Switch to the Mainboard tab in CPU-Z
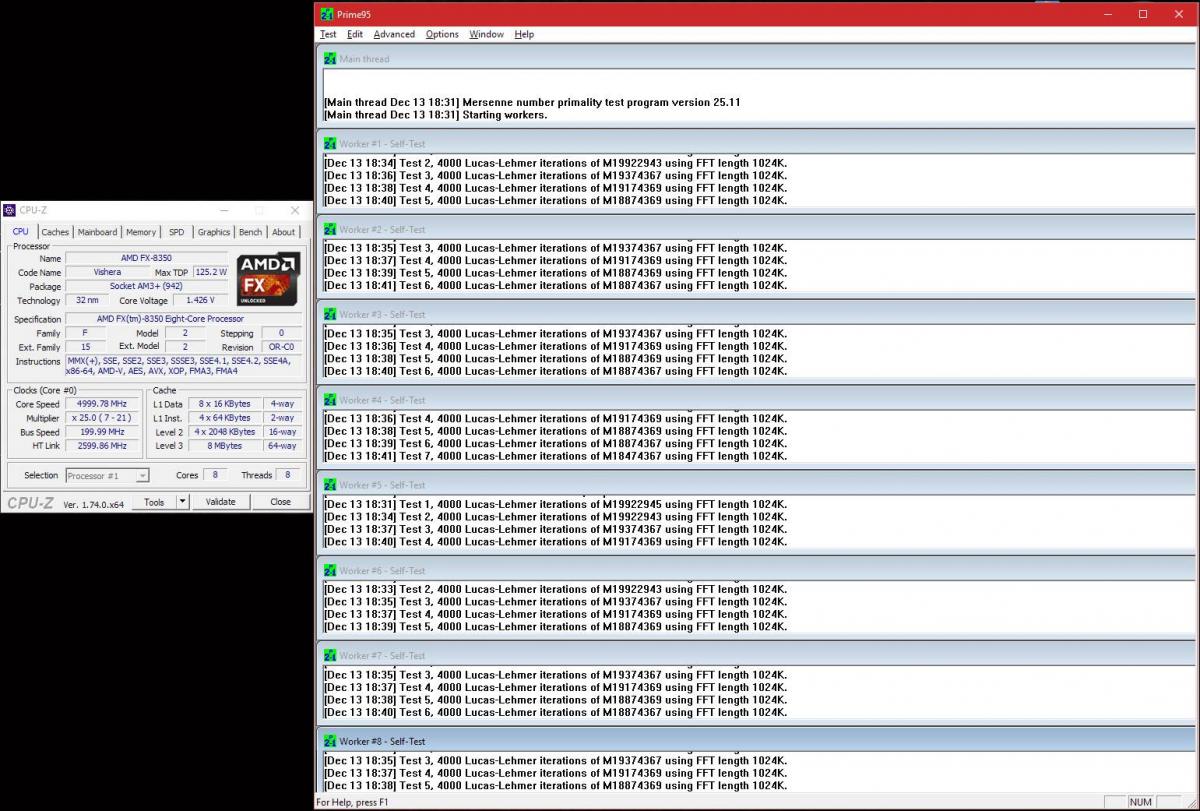The height and width of the screenshot is (811, 1200). pos(97,232)
